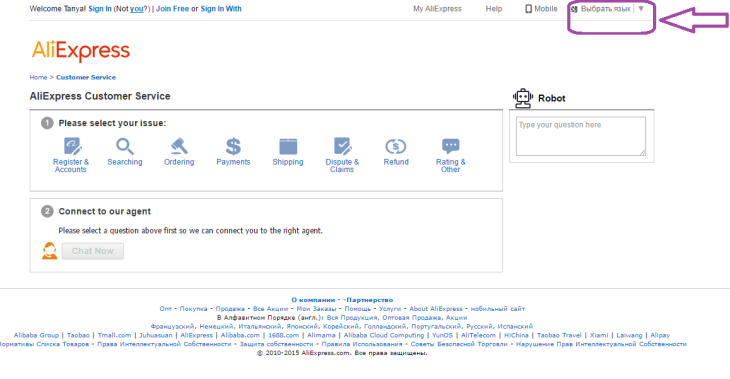Click the orange agent avatar icon
This screenshot has height=379, width=730.
click(49, 251)
